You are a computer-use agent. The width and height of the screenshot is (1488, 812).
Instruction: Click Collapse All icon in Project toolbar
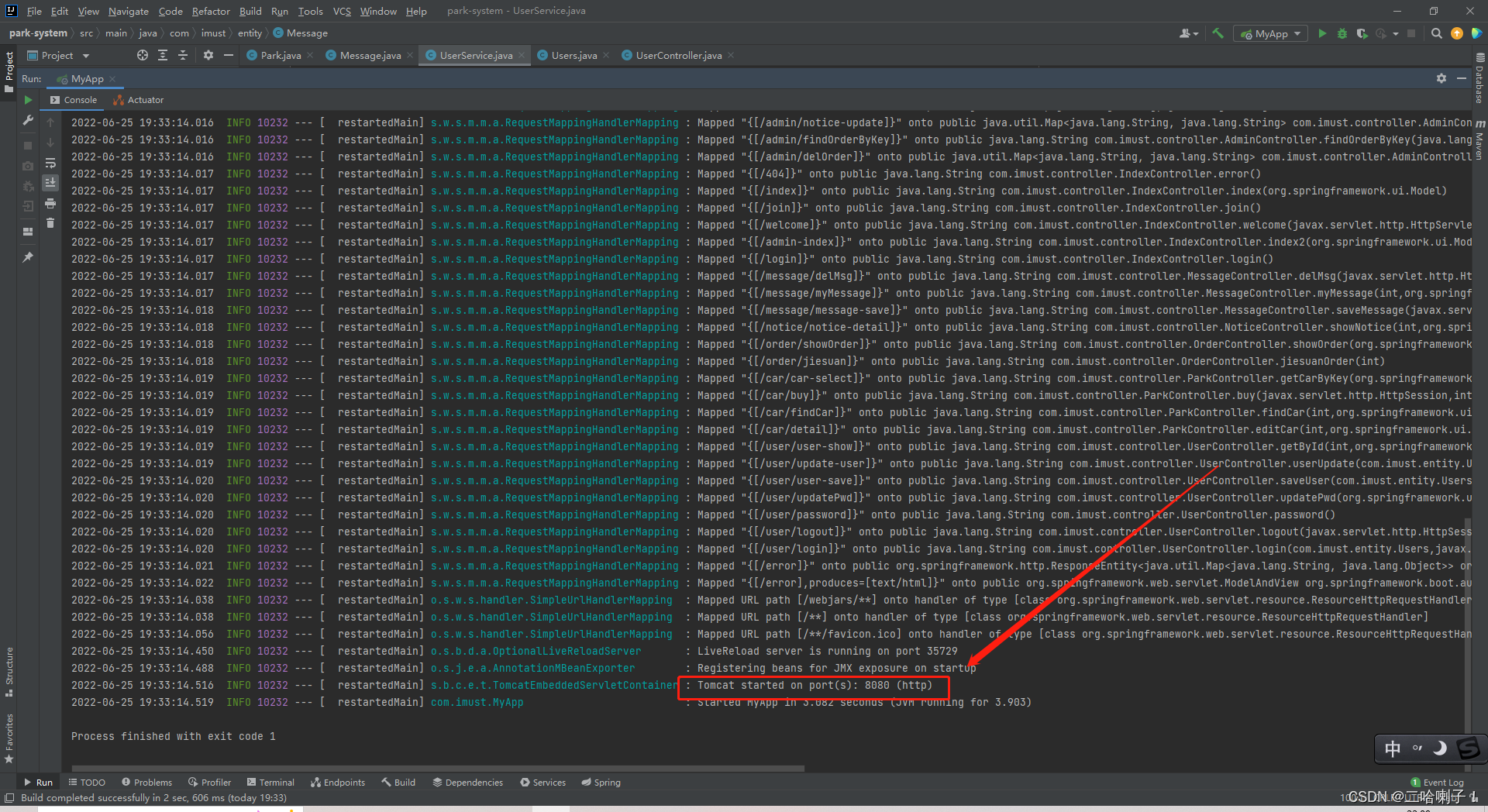pyautogui.click(x=183, y=55)
